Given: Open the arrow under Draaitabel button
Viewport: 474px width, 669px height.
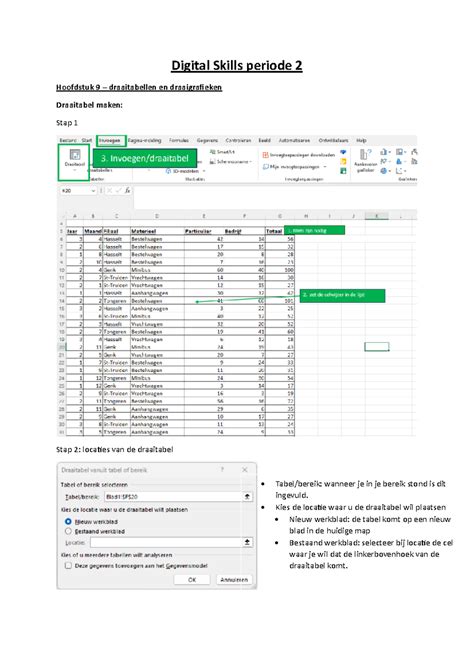Looking at the screenshot, I should pyautogui.click(x=75, y=170).
